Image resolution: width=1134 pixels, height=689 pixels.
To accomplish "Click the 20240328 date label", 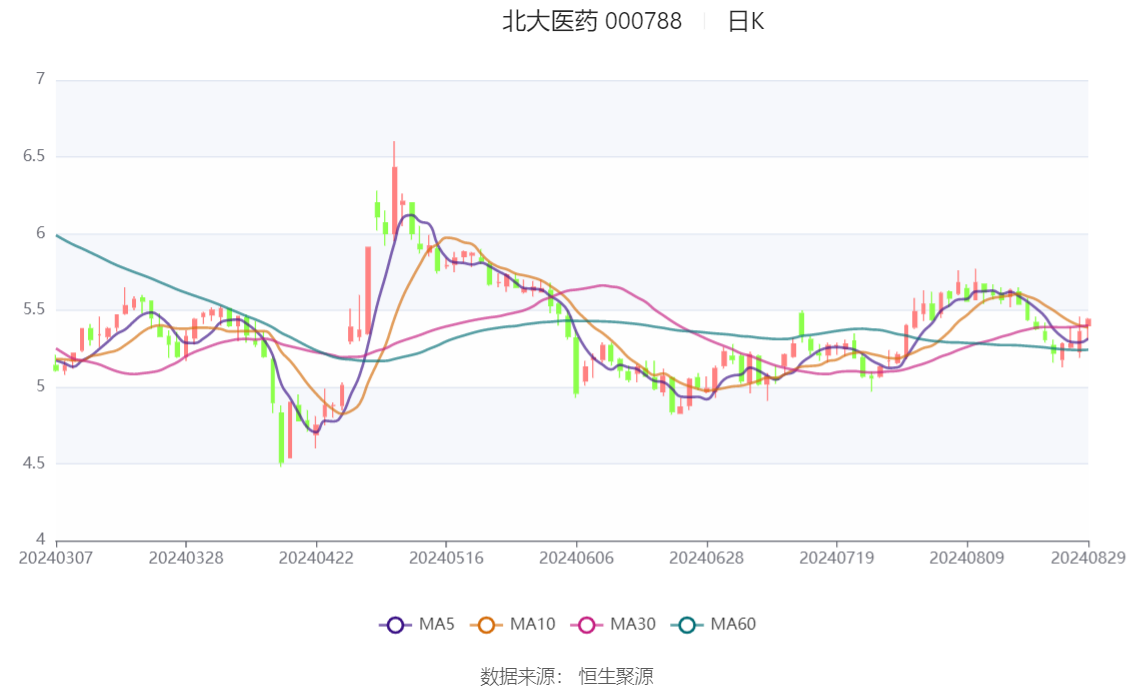I will tap(186, 558).
